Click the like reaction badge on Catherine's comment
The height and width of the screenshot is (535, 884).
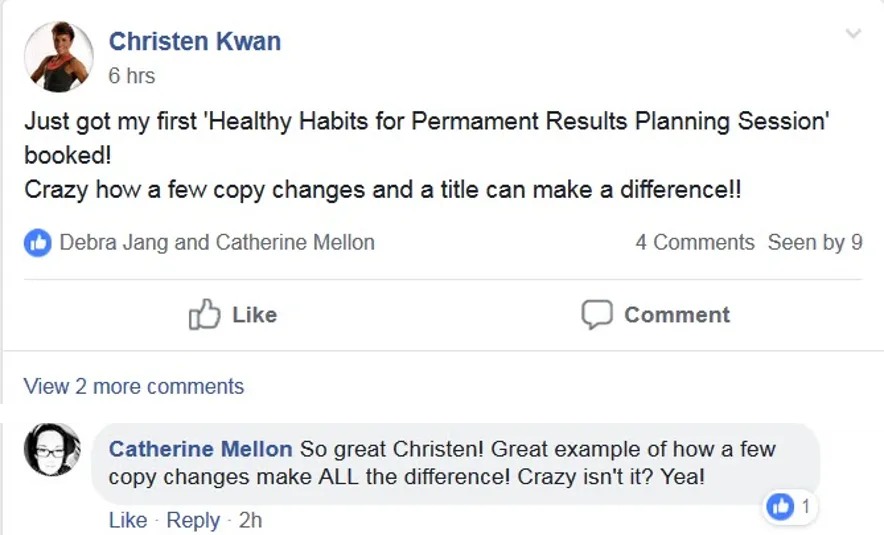coord(780,506)
